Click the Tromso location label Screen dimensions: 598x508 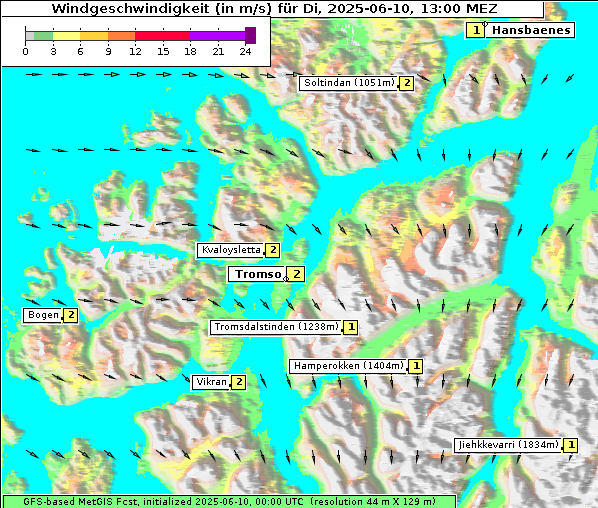(257, 274)
